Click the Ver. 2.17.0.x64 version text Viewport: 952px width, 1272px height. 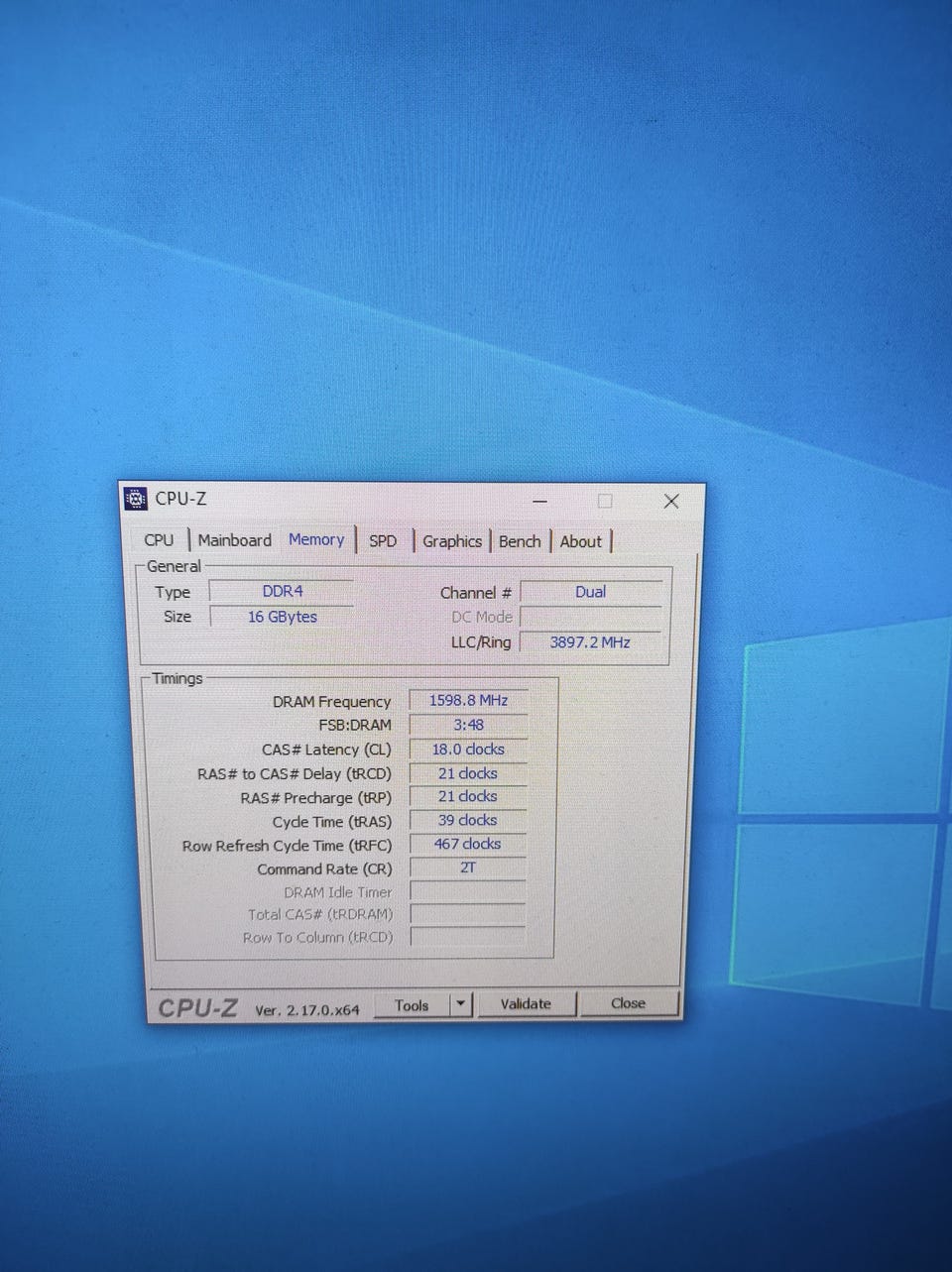[307, 1010]
